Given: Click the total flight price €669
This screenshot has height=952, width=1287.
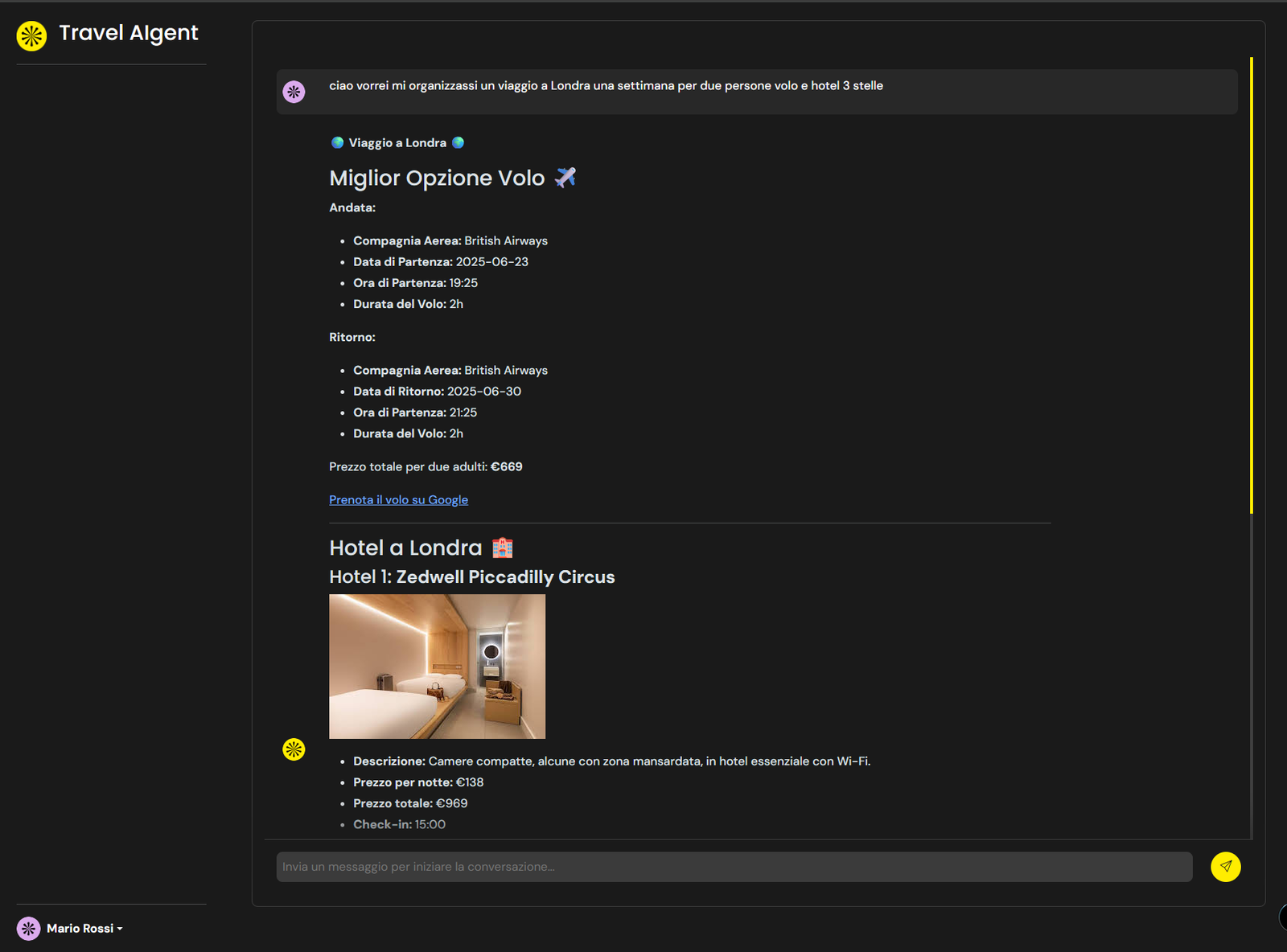Looking at the screenshot, I should coord(507,467).
